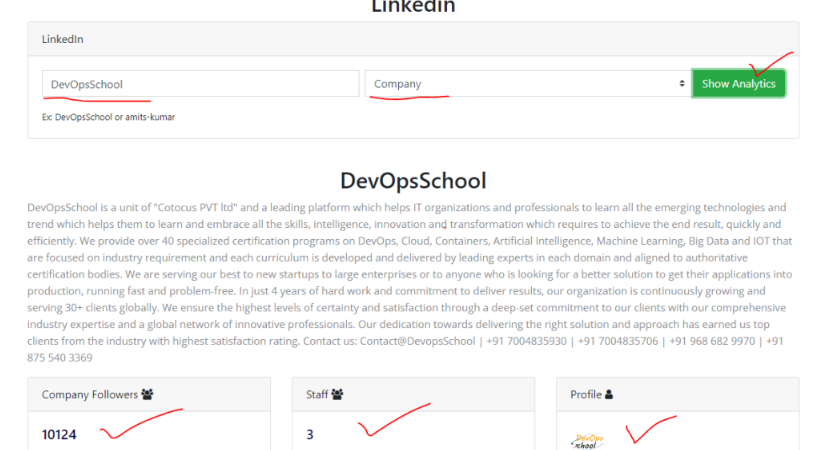The image size is (814, 450).
Task: Click the company description paragraph
Action: tap(410, 282)
